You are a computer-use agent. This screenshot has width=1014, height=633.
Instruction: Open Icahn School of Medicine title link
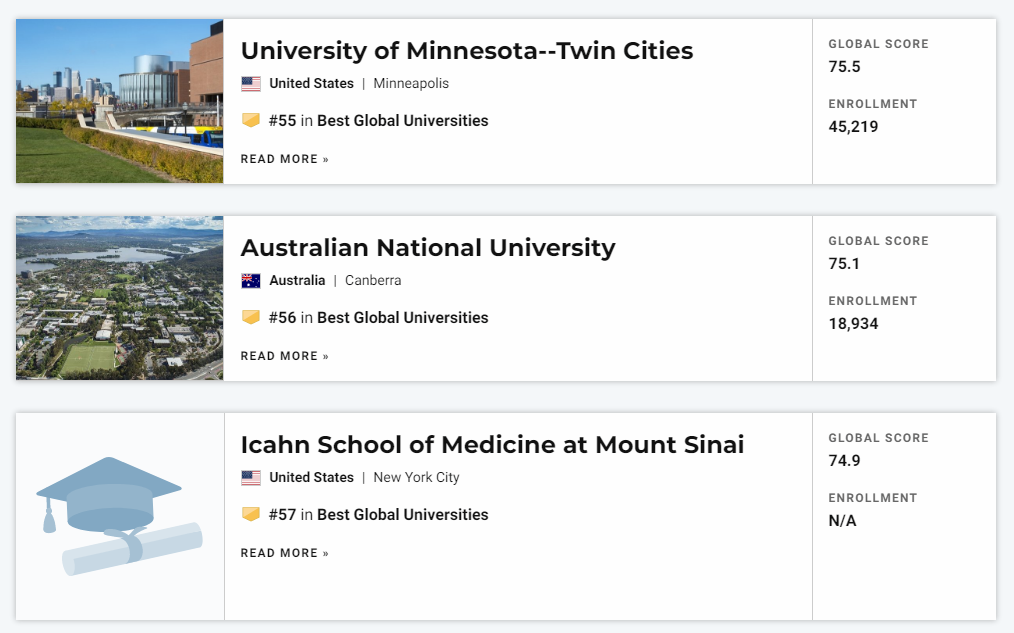click(x=492, y=445)
